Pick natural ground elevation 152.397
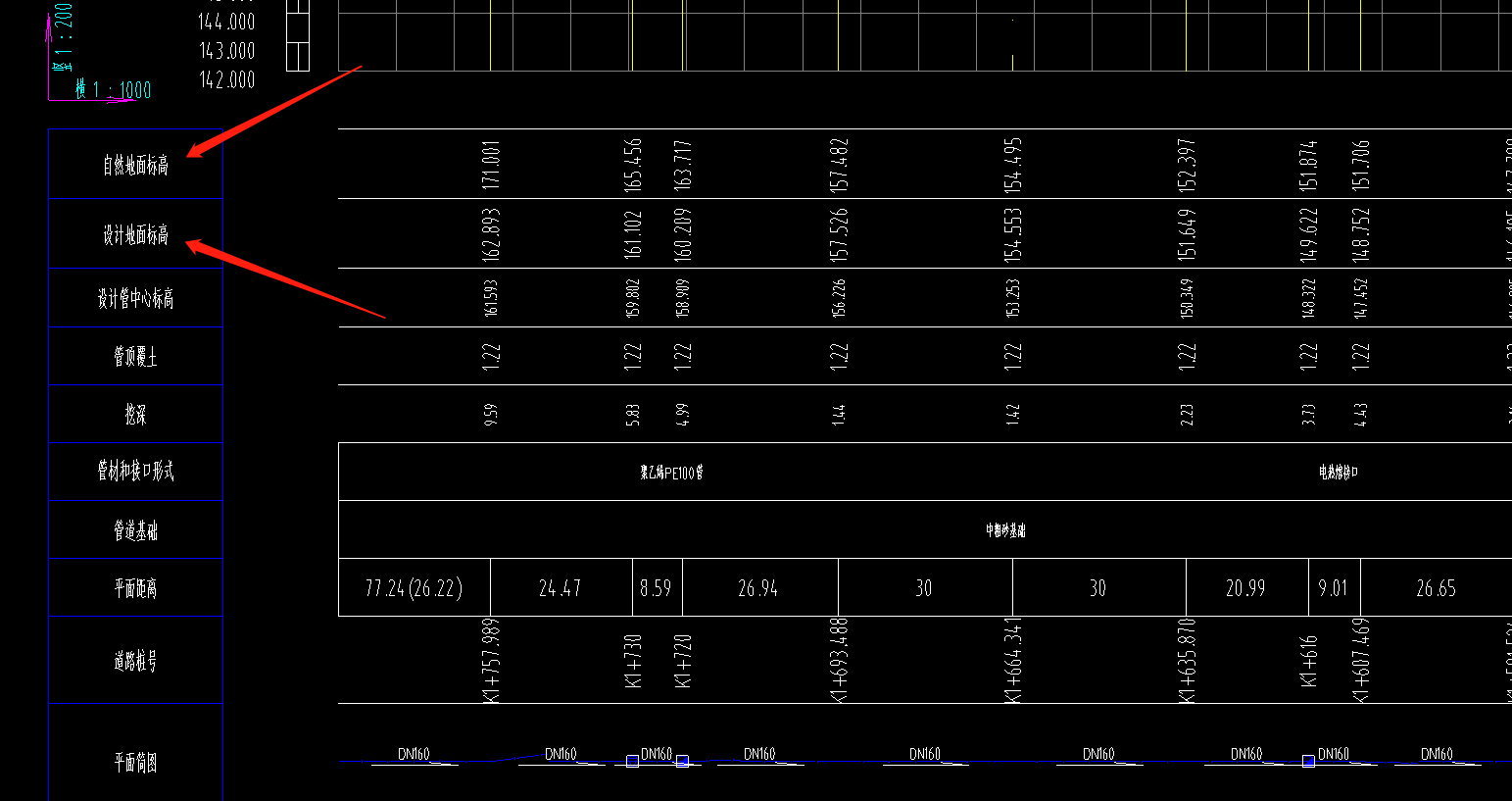 coord(1187,165)
